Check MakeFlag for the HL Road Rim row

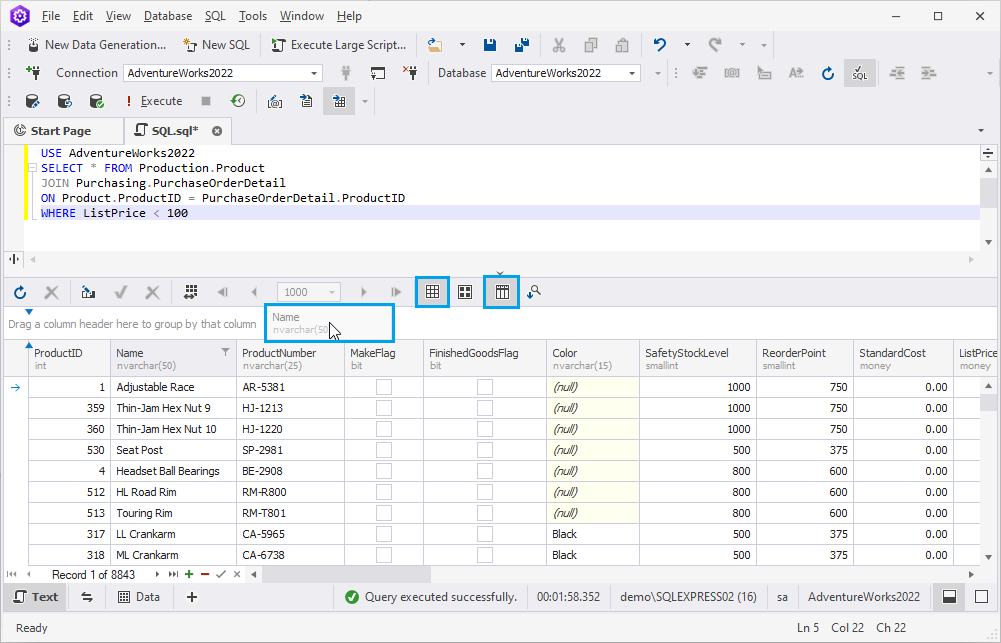pyautogui.click(x=384, y=492)
